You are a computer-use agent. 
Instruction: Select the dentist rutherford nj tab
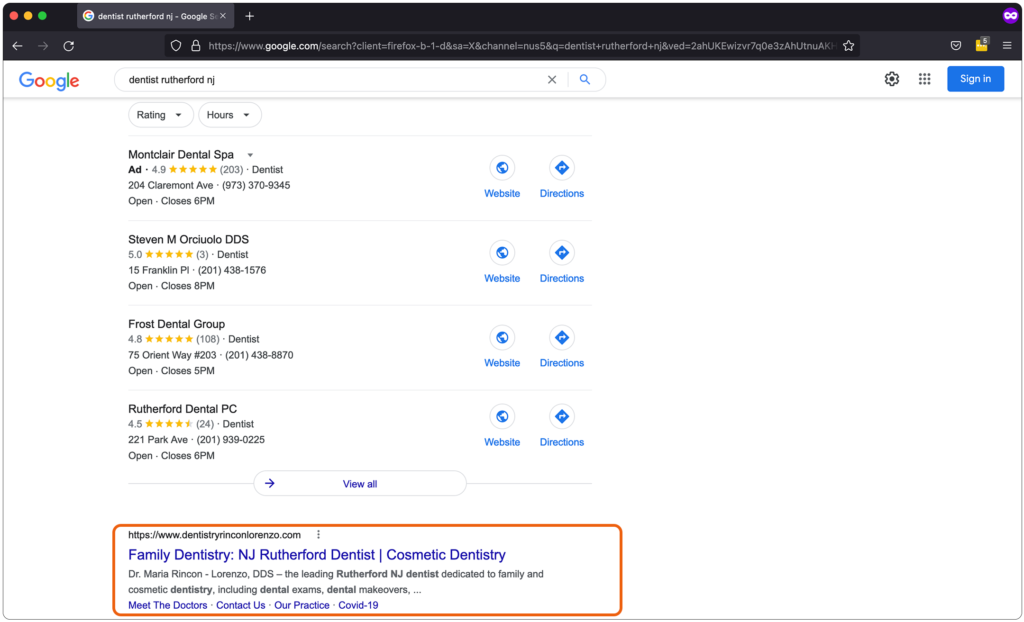click(x=155, y=16)
